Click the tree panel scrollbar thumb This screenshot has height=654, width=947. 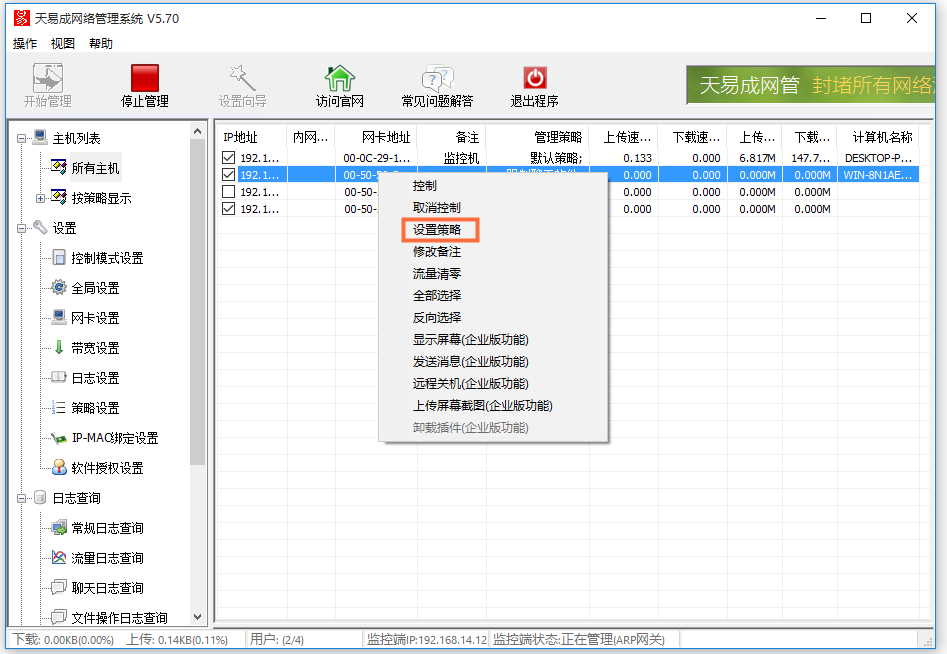click(197, 302)
